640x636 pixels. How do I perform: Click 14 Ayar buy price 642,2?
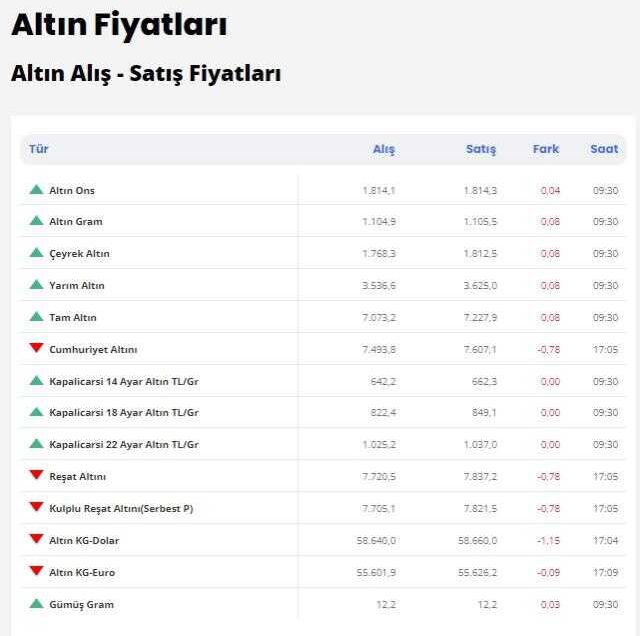pos(383,381)
